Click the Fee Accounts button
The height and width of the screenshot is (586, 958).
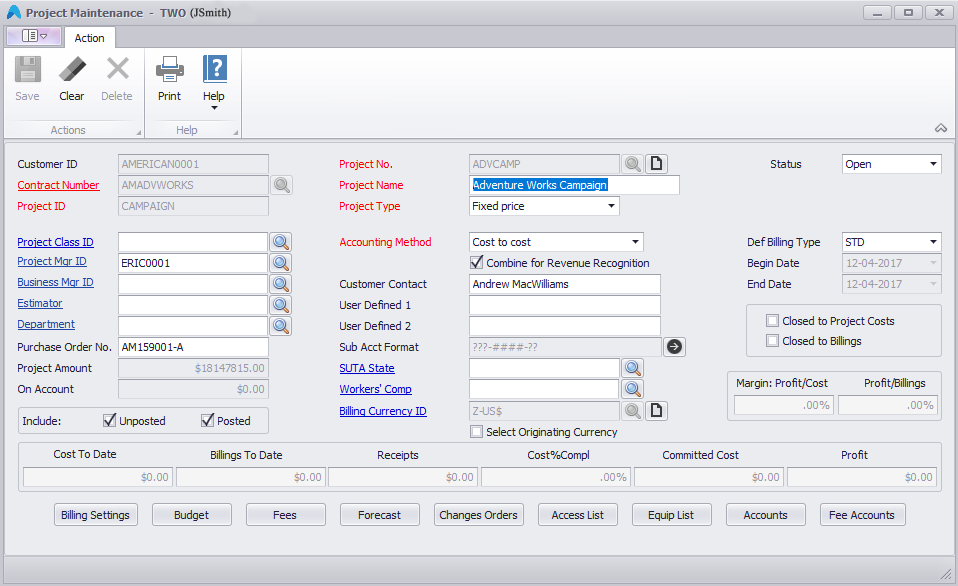[862, 515]
